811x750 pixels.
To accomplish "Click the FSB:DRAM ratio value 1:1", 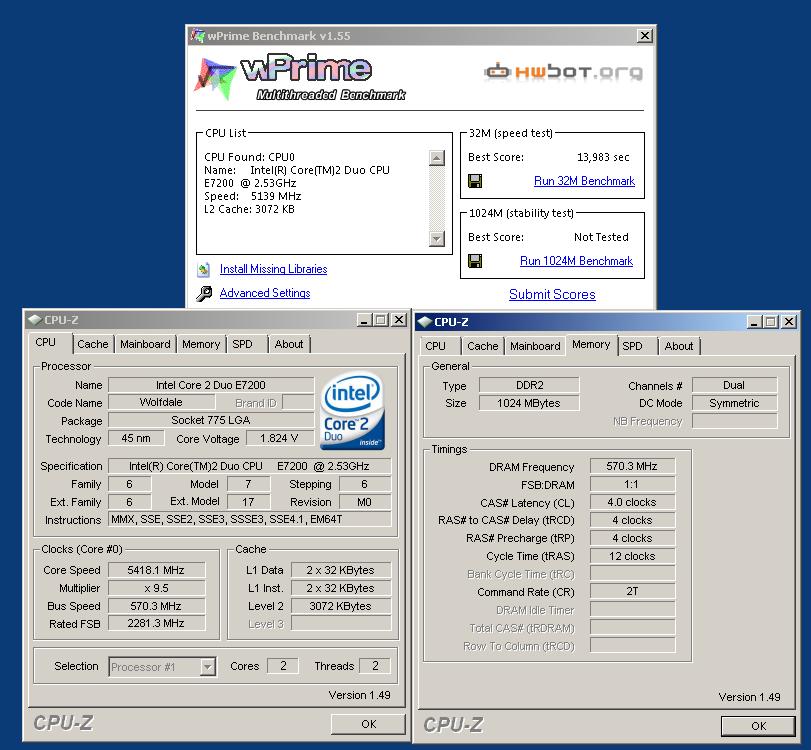I will click(632, 484).
